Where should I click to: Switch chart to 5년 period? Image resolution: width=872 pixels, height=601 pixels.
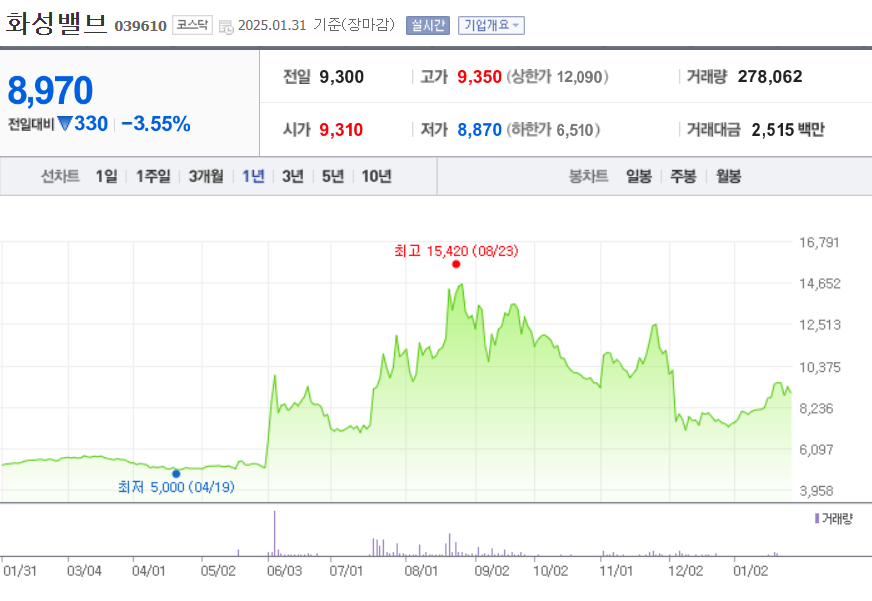333,176
